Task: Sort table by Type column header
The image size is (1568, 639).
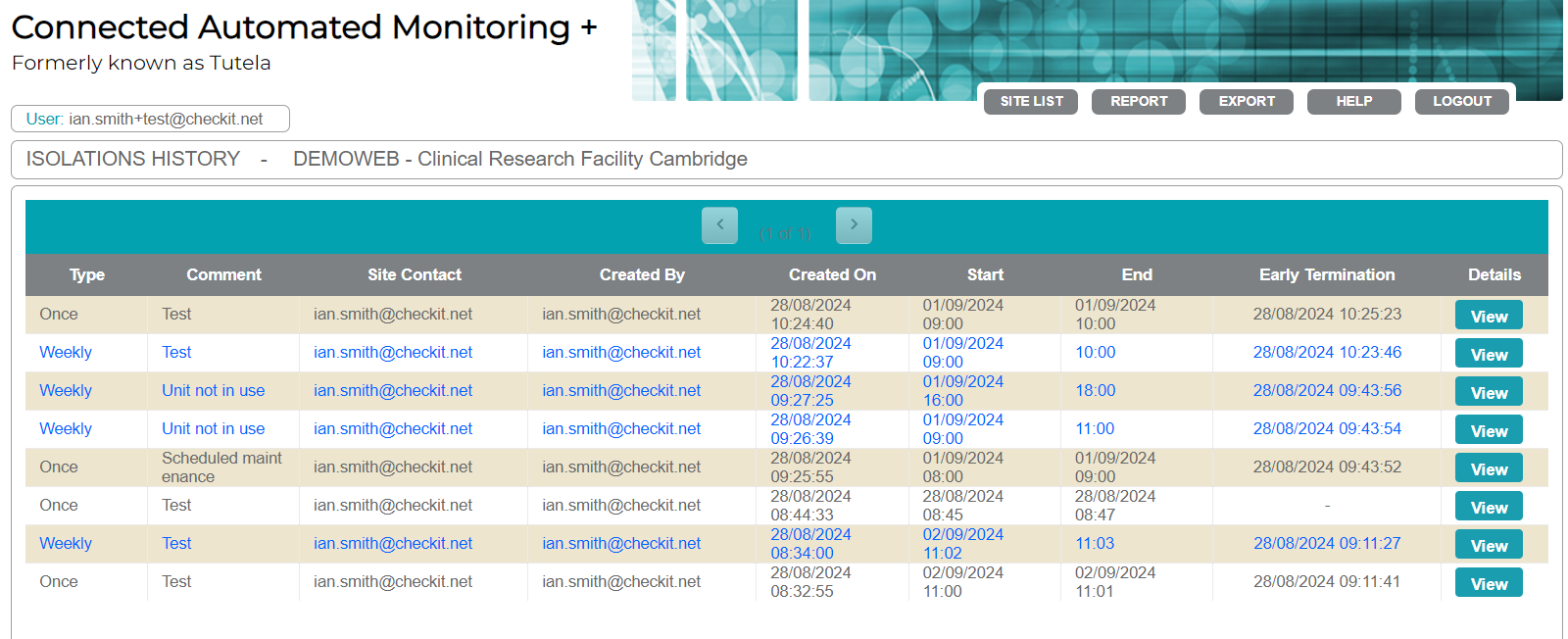Action: [86, 275]
